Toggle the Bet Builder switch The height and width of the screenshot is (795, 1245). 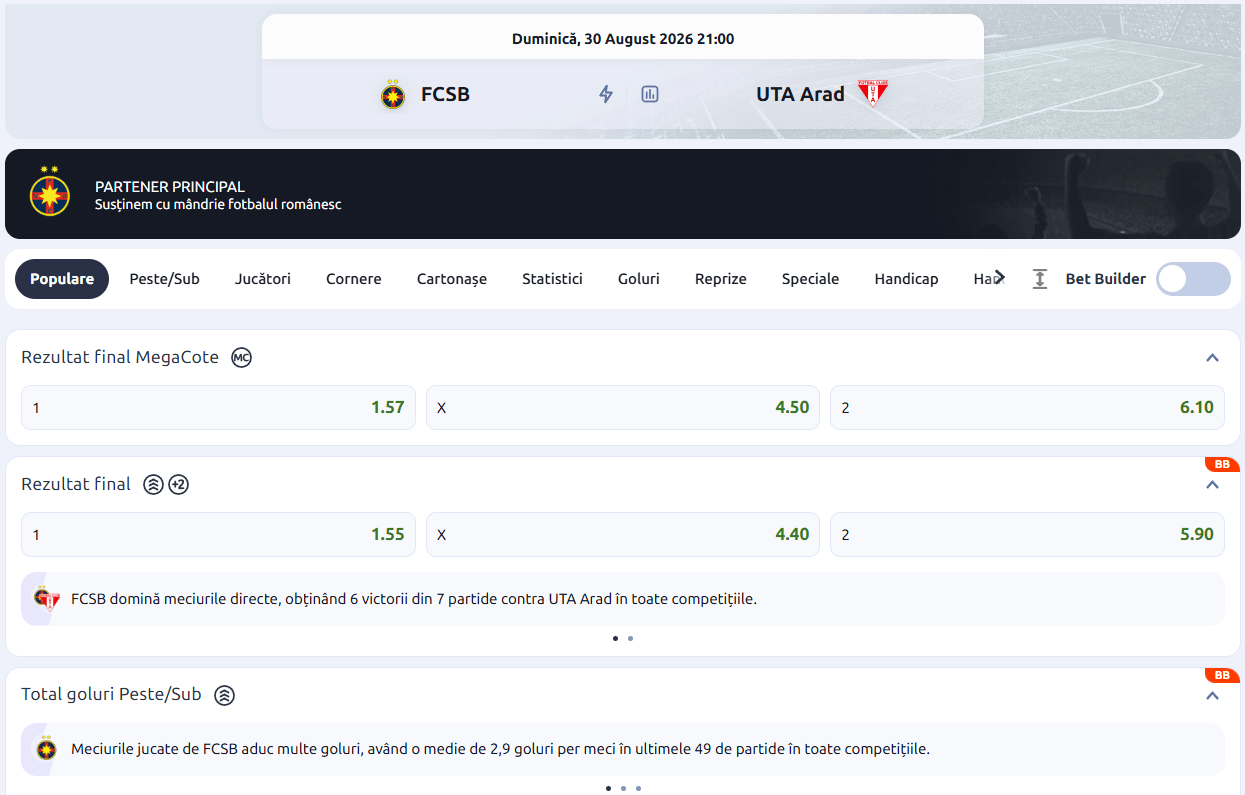coord(1193,279)
